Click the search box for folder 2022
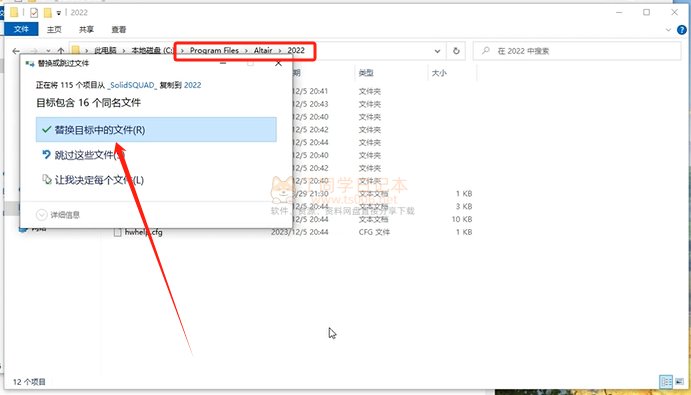The image size is (691, 395). [577, 51]
